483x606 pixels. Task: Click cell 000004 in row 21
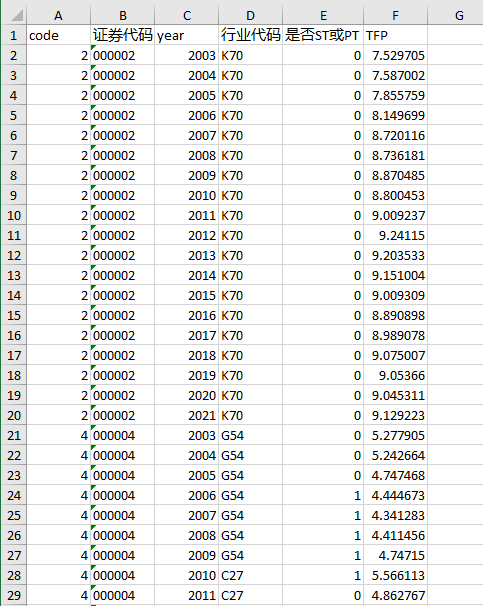click(122, 436)
